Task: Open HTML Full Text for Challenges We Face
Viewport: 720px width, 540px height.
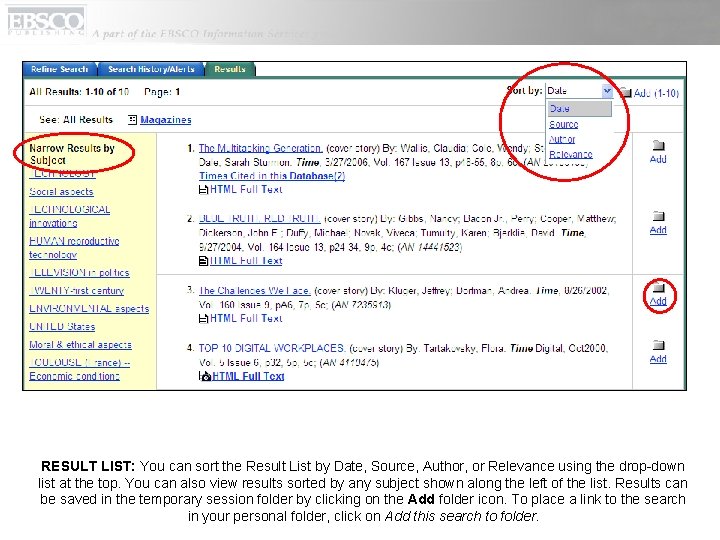Action: 246,318
